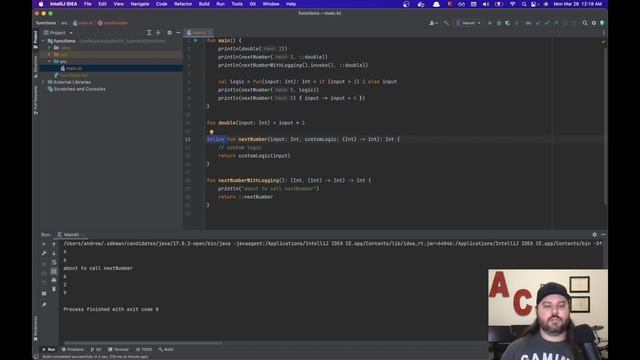Click the print icon in Run panel
640x360 pixels.
click(x=54, y=280)
